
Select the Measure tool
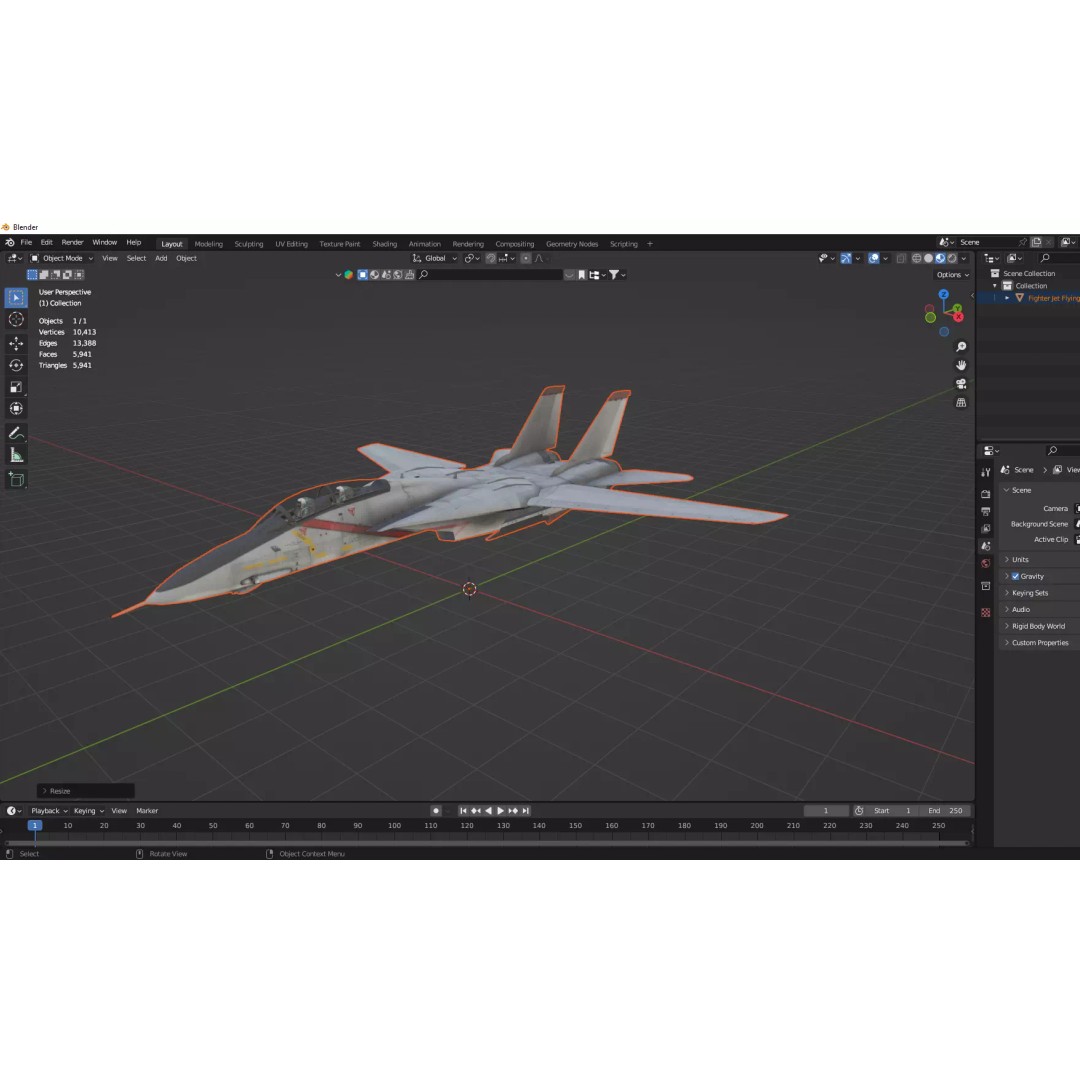(16, 455)
